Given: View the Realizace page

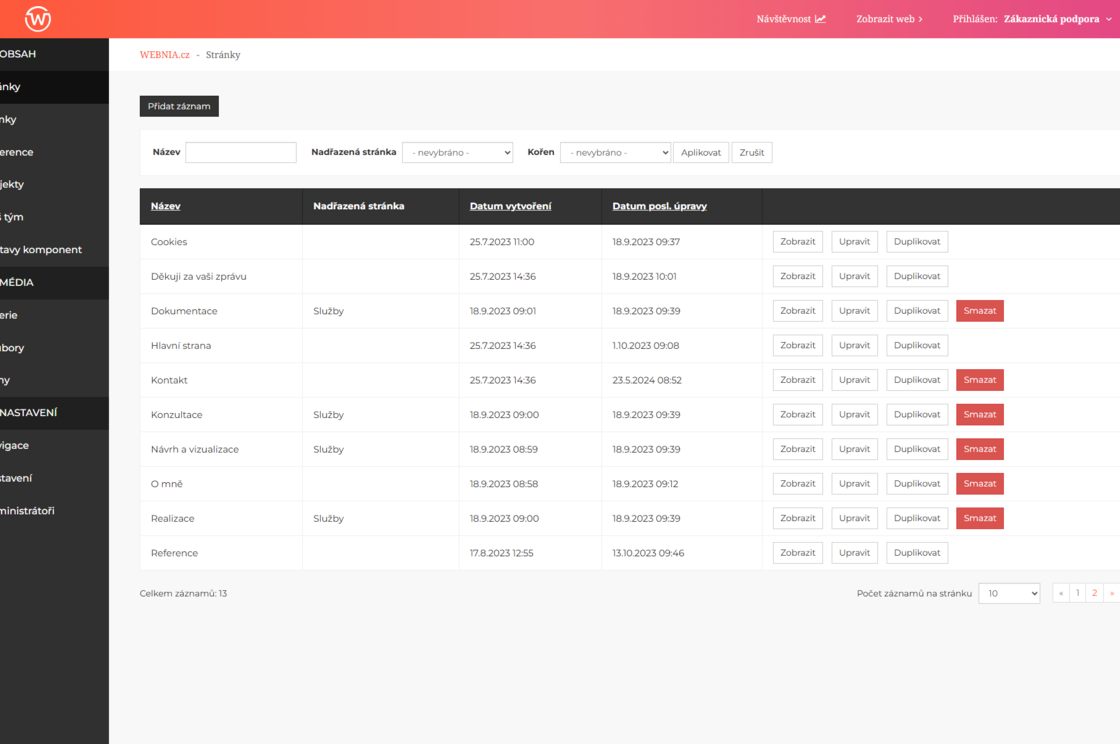Looking at the screenshot, I should coord(797,518).
